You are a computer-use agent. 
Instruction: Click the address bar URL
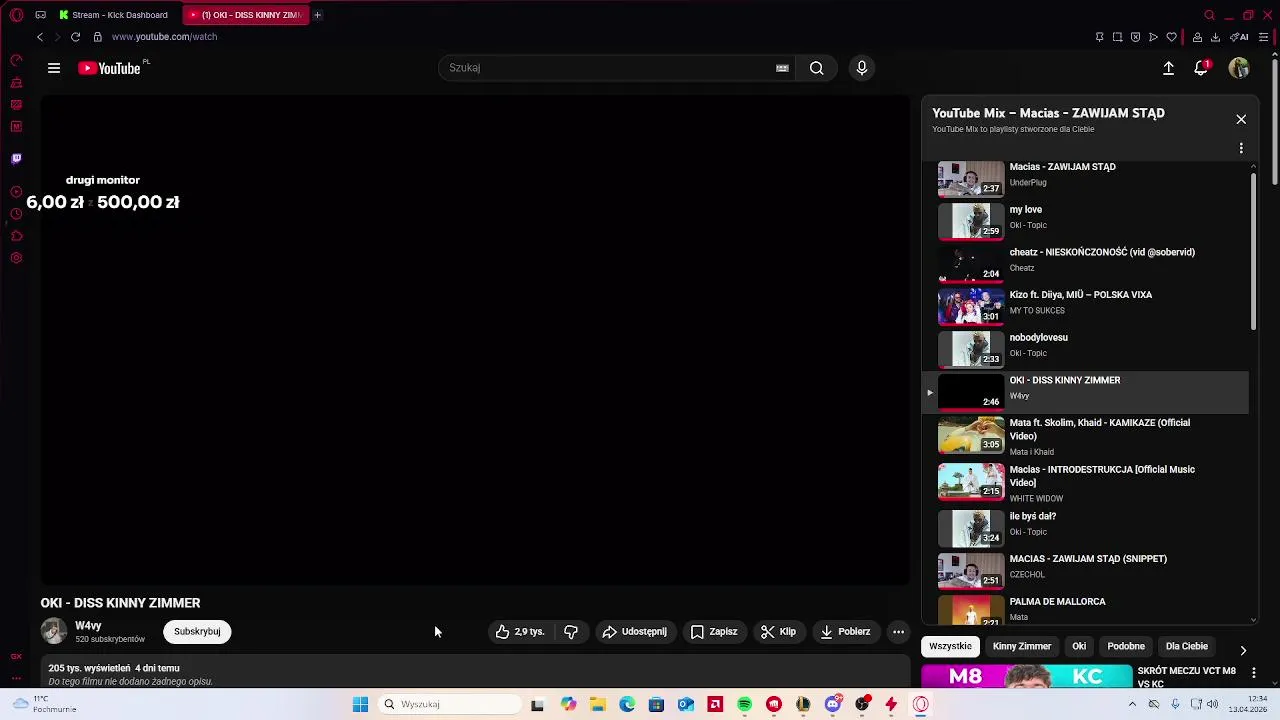pyautogui.click(x=164, y=37)
